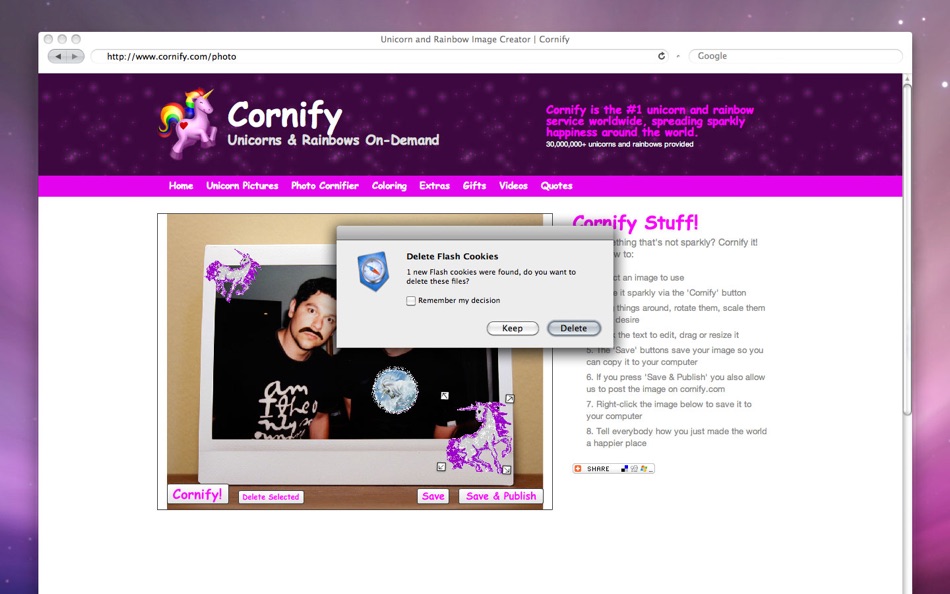Click the Cornify unicorn logo in the header
The image size is (950, 594).
tap(188, 123)
